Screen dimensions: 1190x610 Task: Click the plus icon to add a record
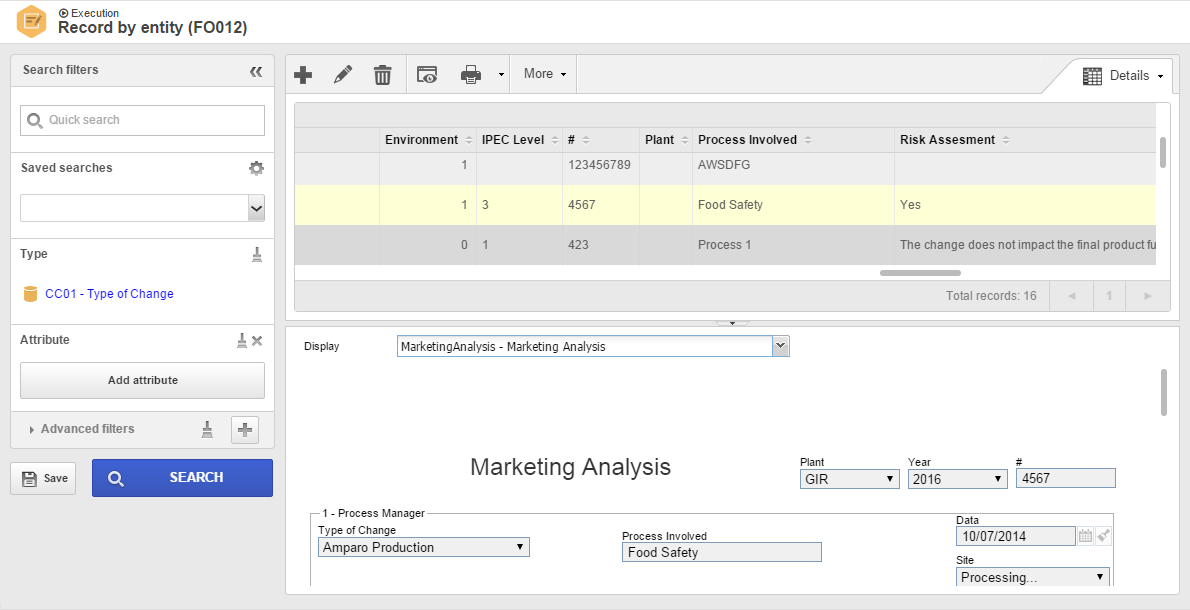[x=303, y=74]
